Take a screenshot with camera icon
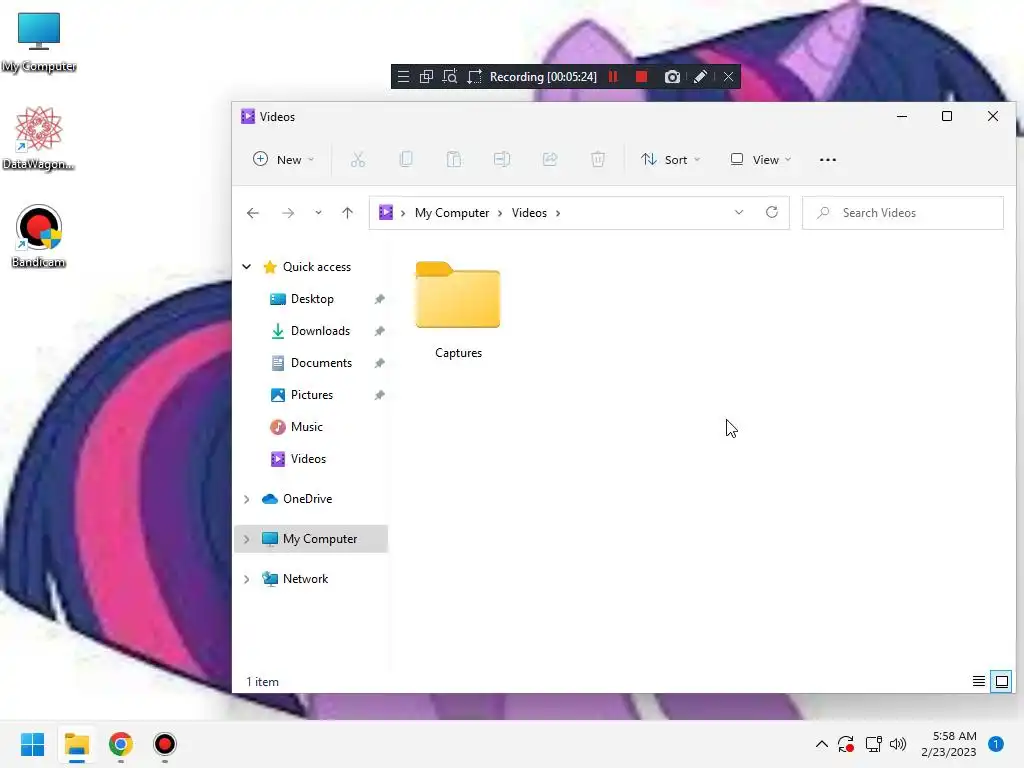 click(x=672, y=77)
